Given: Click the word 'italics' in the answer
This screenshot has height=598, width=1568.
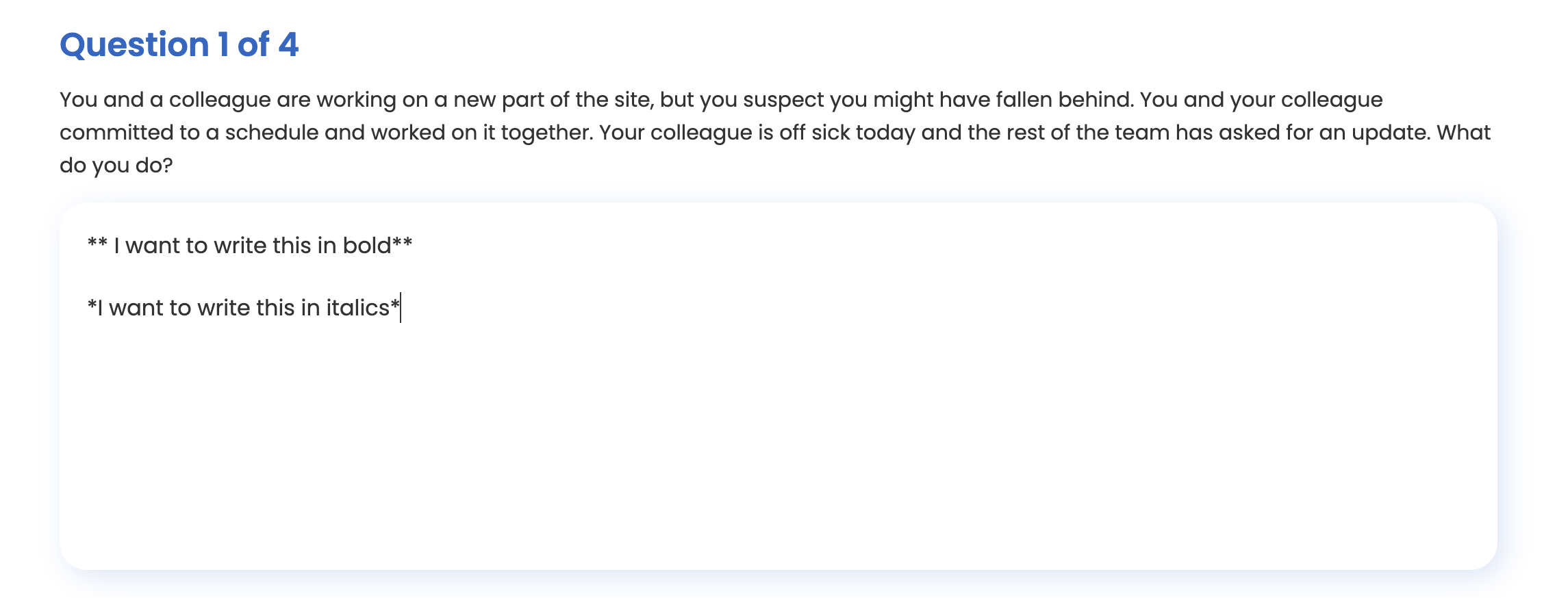Looking at the screenshot, I should point(357,308).
